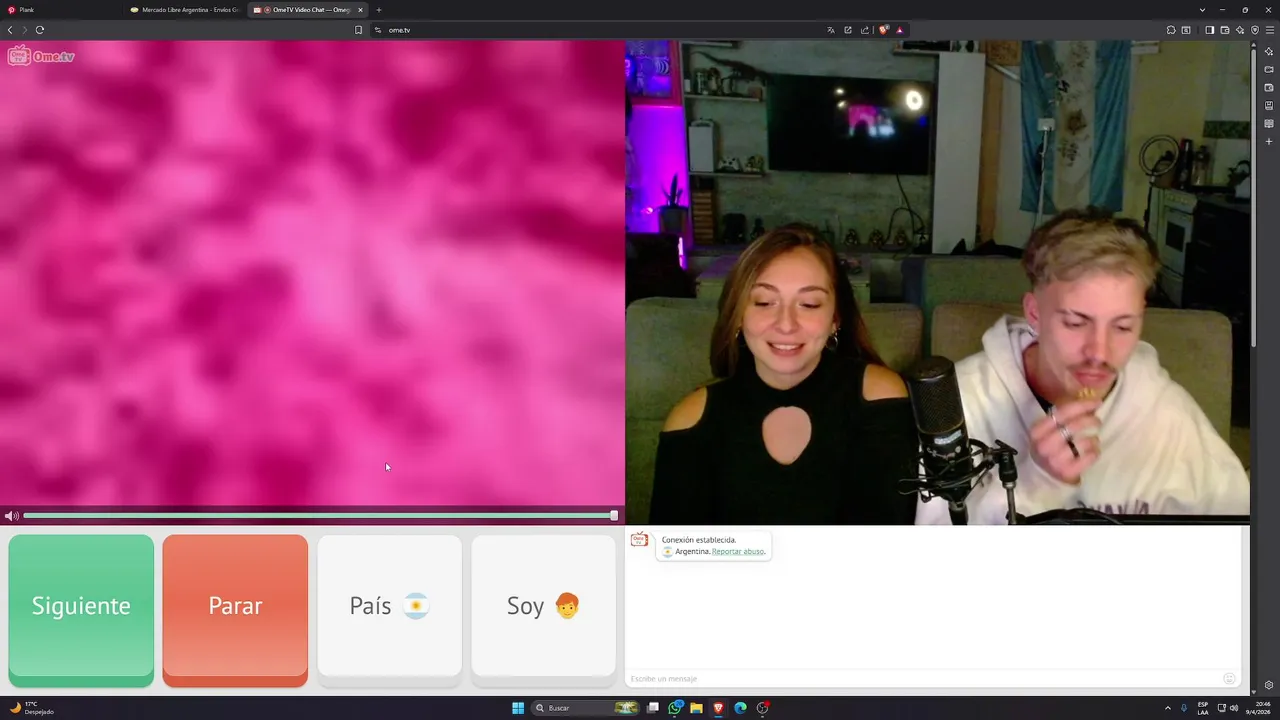Open sidebar settings gear icon

[x=1269, y=685]
